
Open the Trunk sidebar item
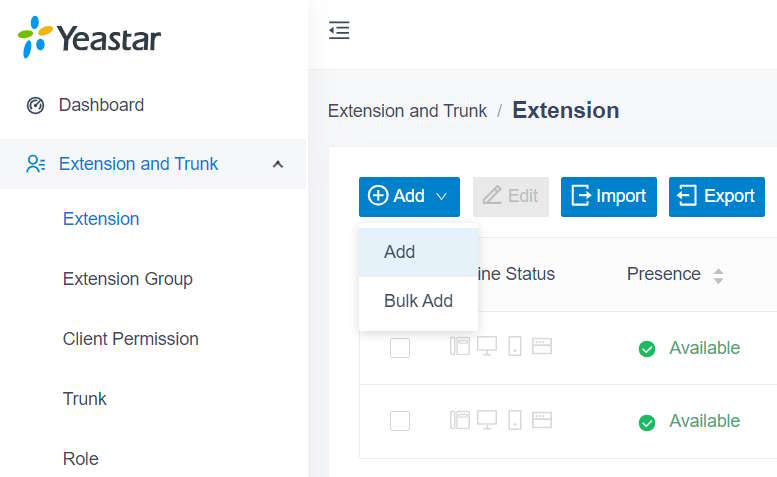coord(84,399)
